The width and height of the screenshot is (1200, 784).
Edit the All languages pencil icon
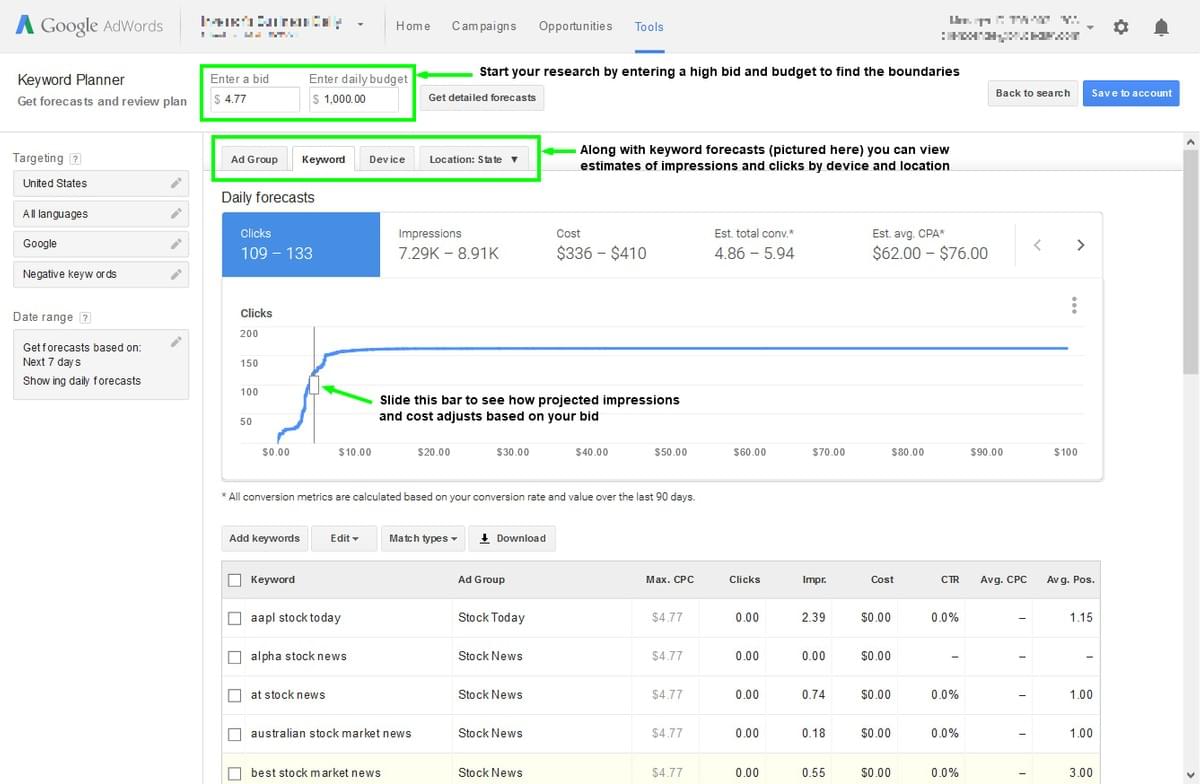point(176,213)
